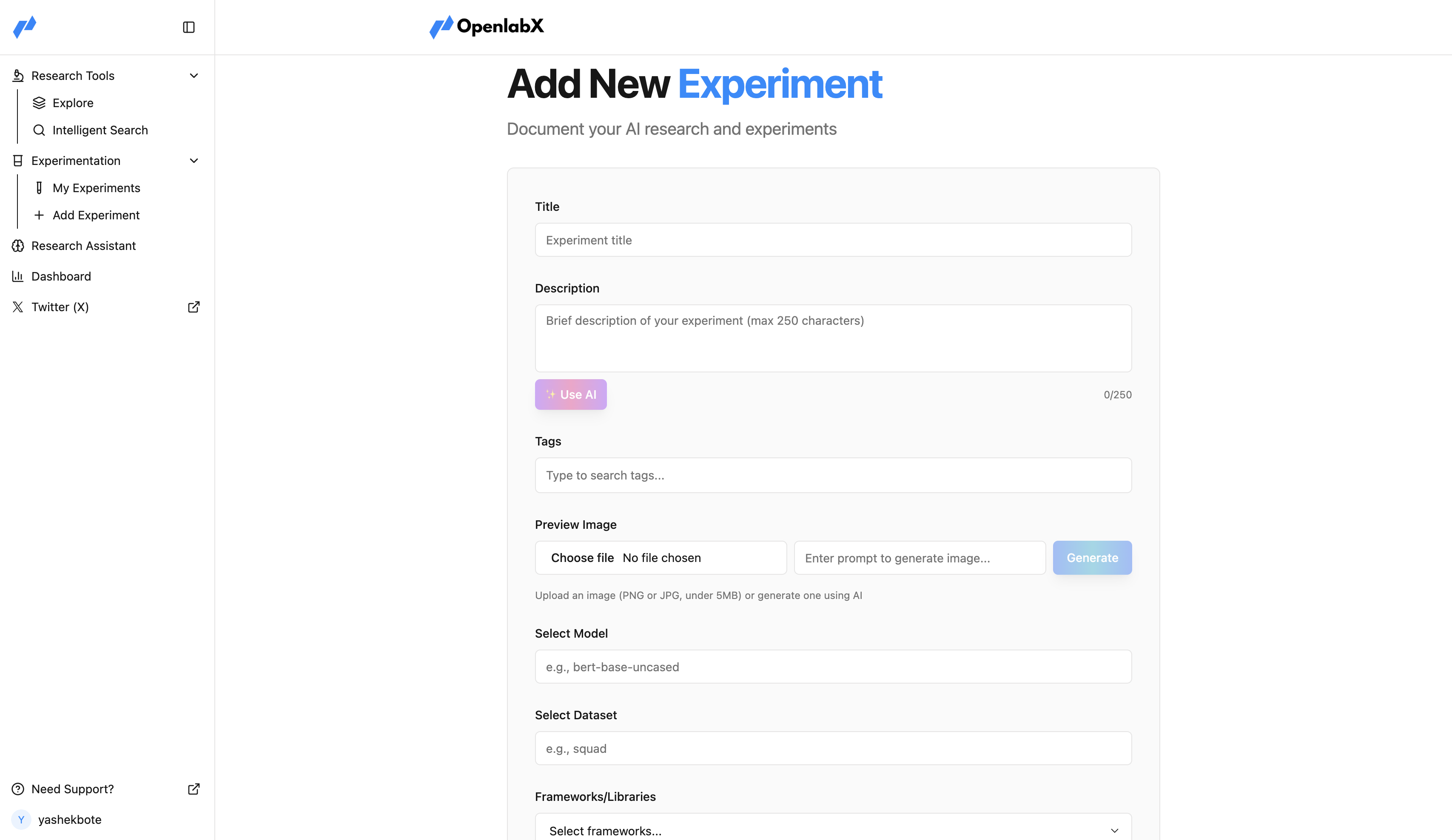Click the tags search field

pyautogui.click(x=833, y=475)
